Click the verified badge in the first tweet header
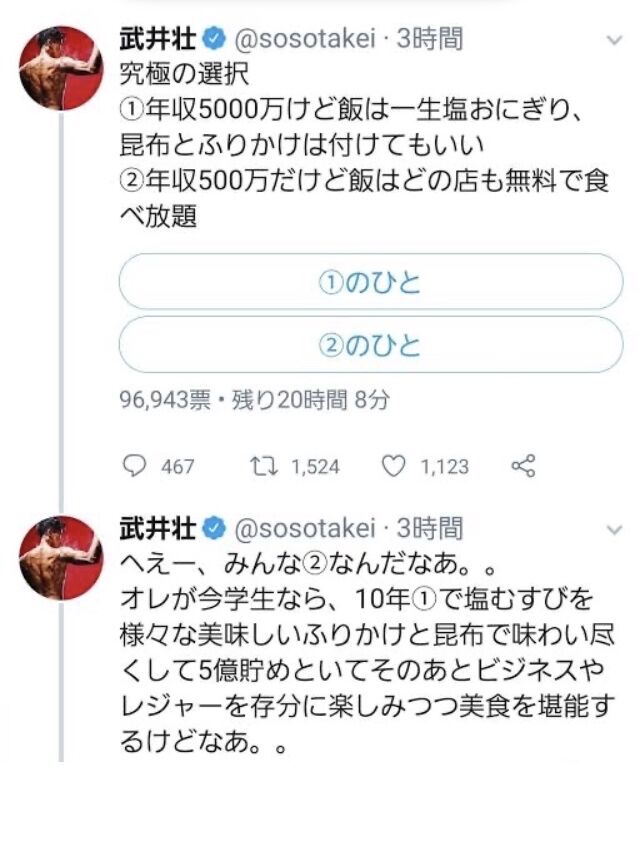This screenshot has height=845, width=640. (x=214, y=39)
